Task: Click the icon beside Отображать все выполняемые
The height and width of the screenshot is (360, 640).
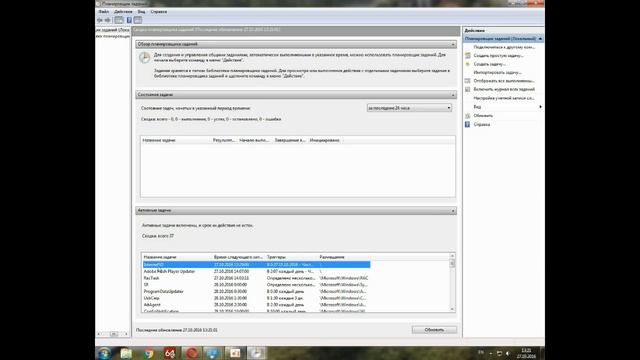Action: (468, 81)
